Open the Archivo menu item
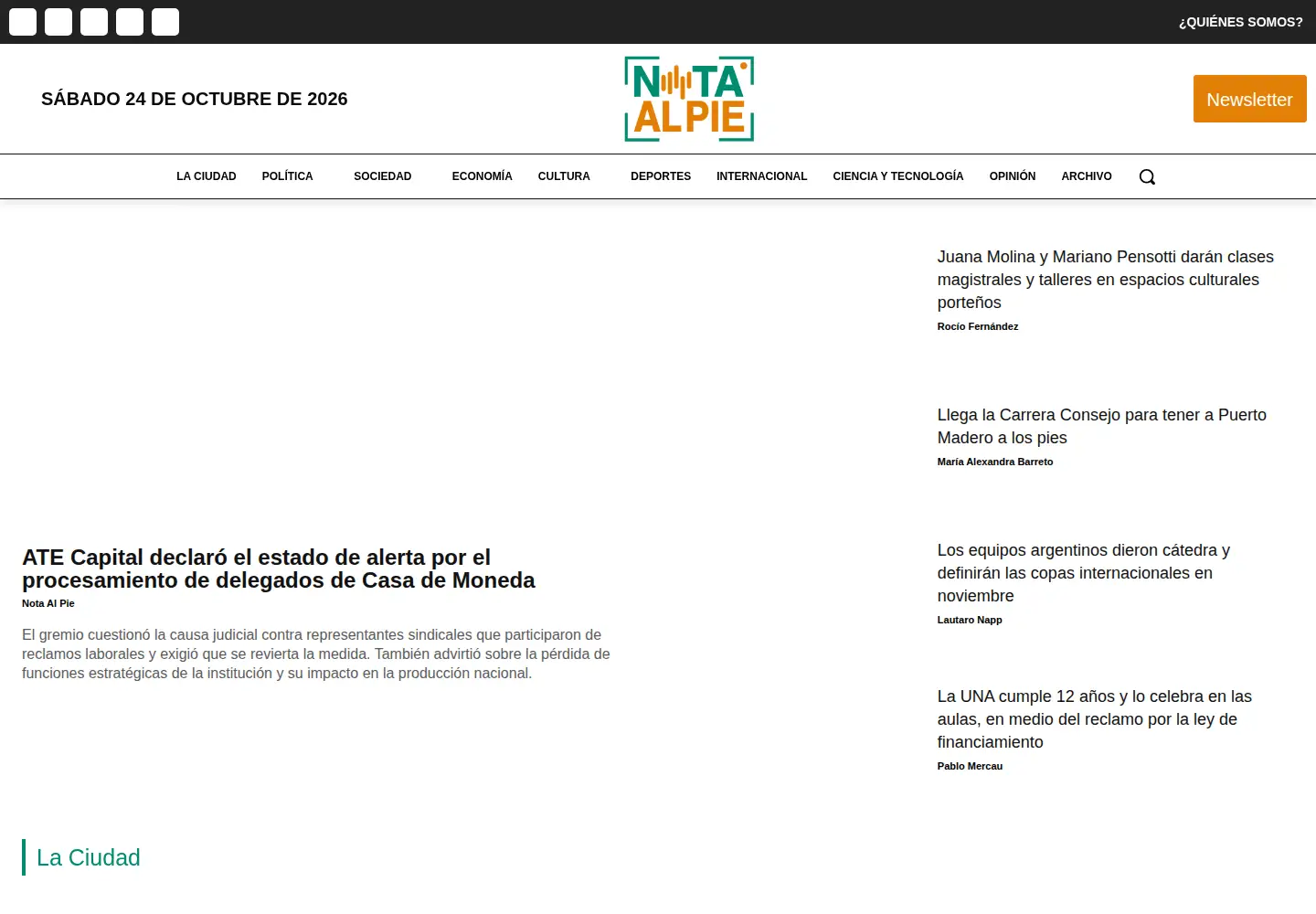The width and height of the screenshot is (1316, 914). pos(1087,176)
